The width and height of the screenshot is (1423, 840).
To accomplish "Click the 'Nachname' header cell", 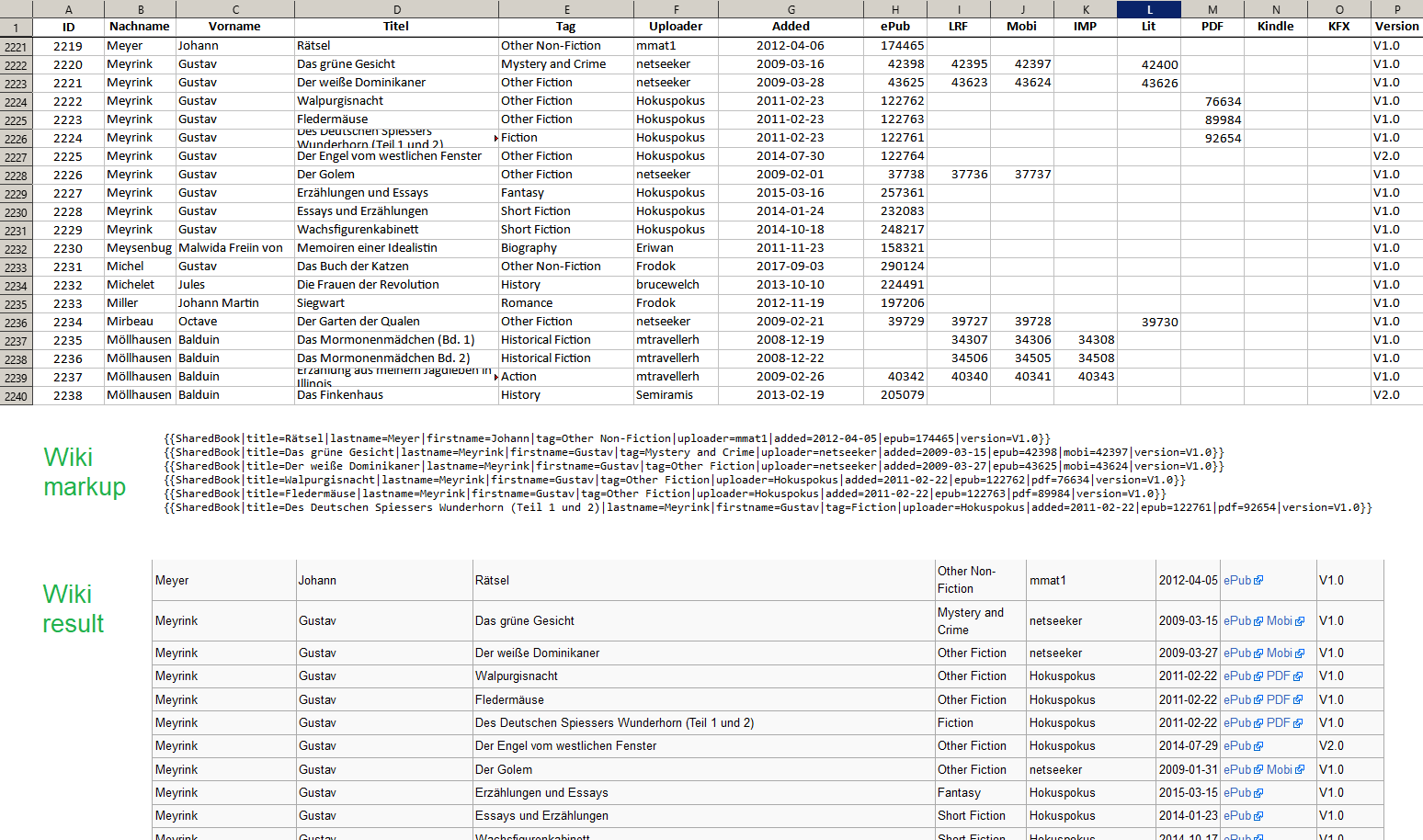I will click(140, 27).
